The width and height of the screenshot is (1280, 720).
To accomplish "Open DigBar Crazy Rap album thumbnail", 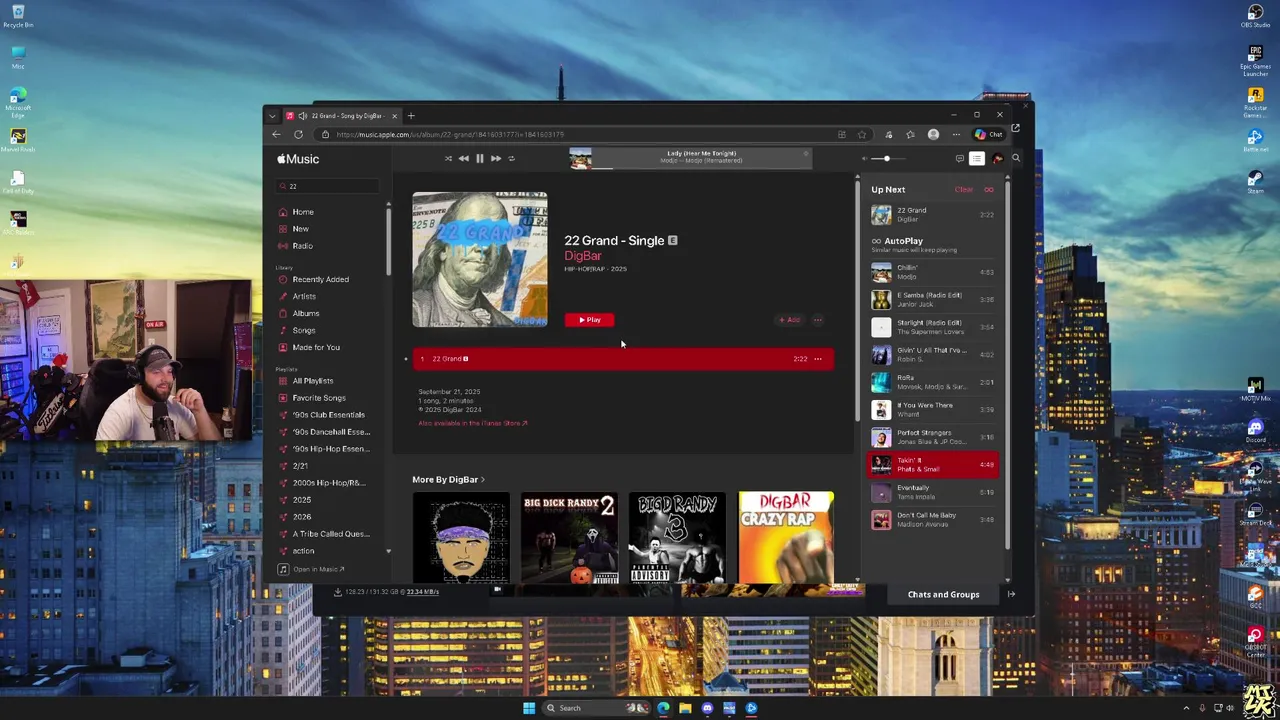I will tap(786, 537).
